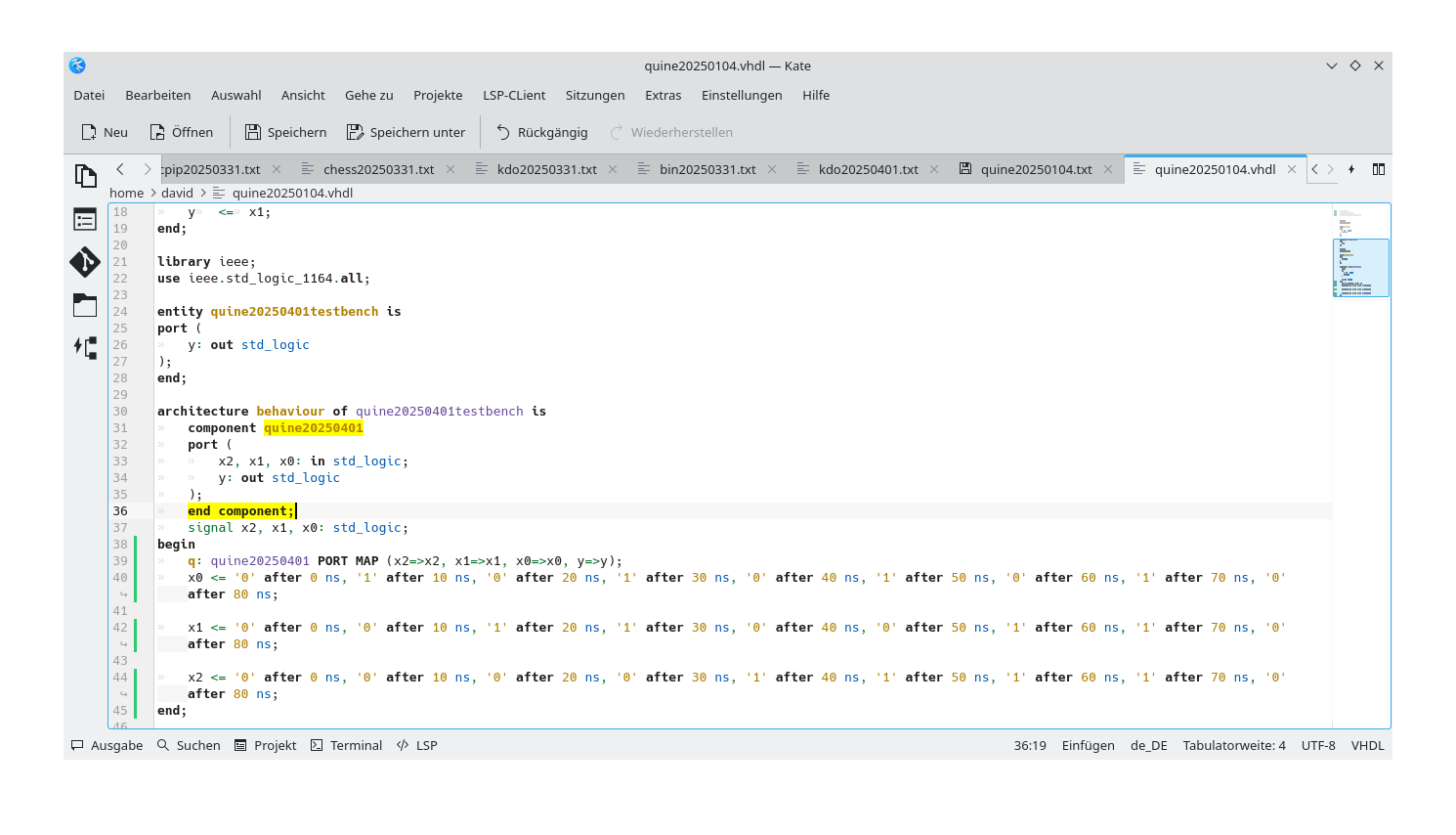Select the document outline sidebar icon
1456x835 pixels.
point(85,219)
